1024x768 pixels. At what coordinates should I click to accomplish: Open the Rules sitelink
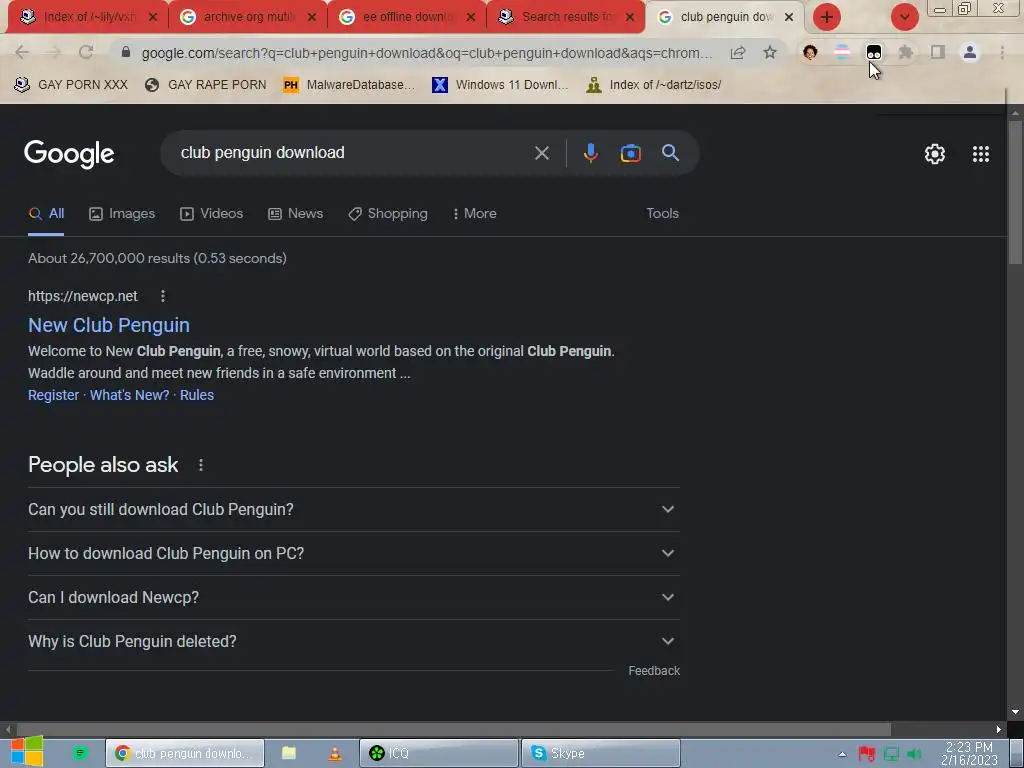197,395
